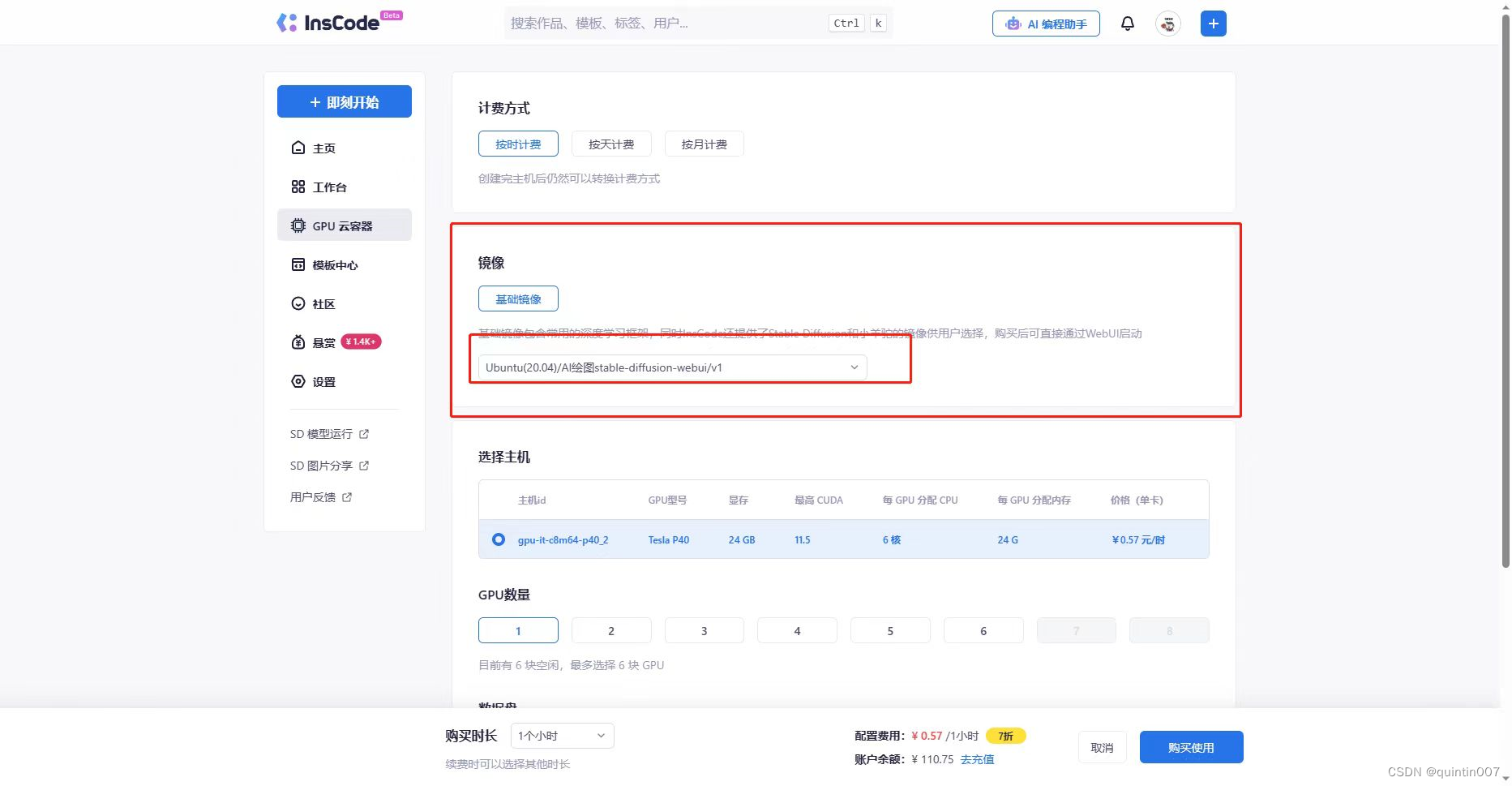
Task: Click disabled GPU quantity 8
Action: (1169, 630)
